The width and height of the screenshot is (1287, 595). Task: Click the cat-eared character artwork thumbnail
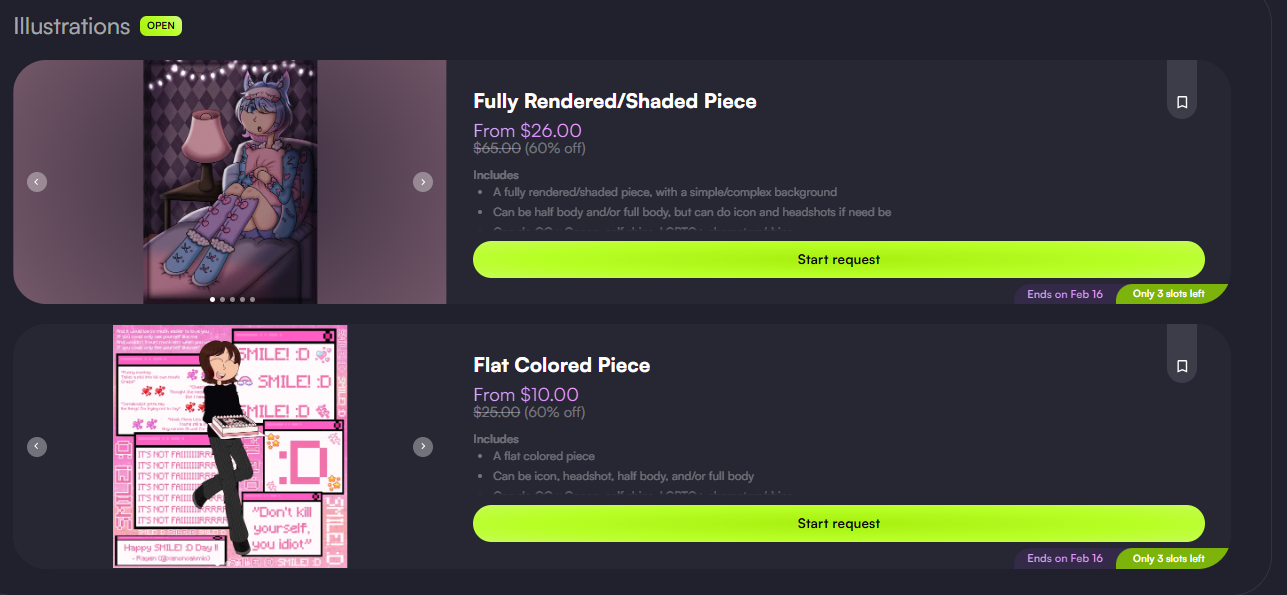pos(230,180)
